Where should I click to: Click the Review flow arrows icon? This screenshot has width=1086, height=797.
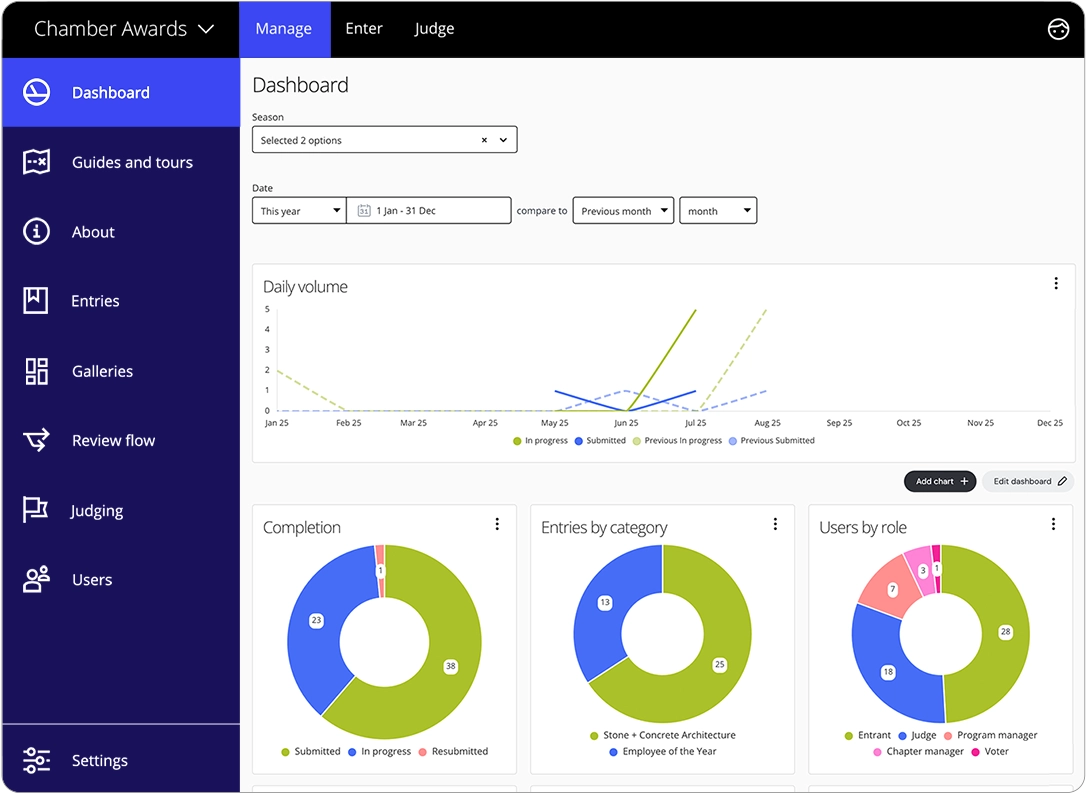37,440
